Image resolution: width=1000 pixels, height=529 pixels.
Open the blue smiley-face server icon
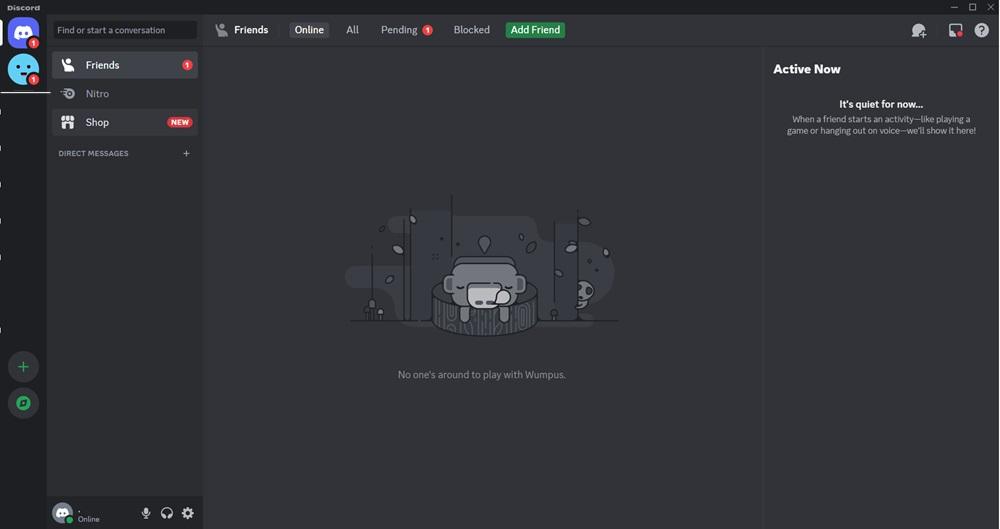click(24, 69)
